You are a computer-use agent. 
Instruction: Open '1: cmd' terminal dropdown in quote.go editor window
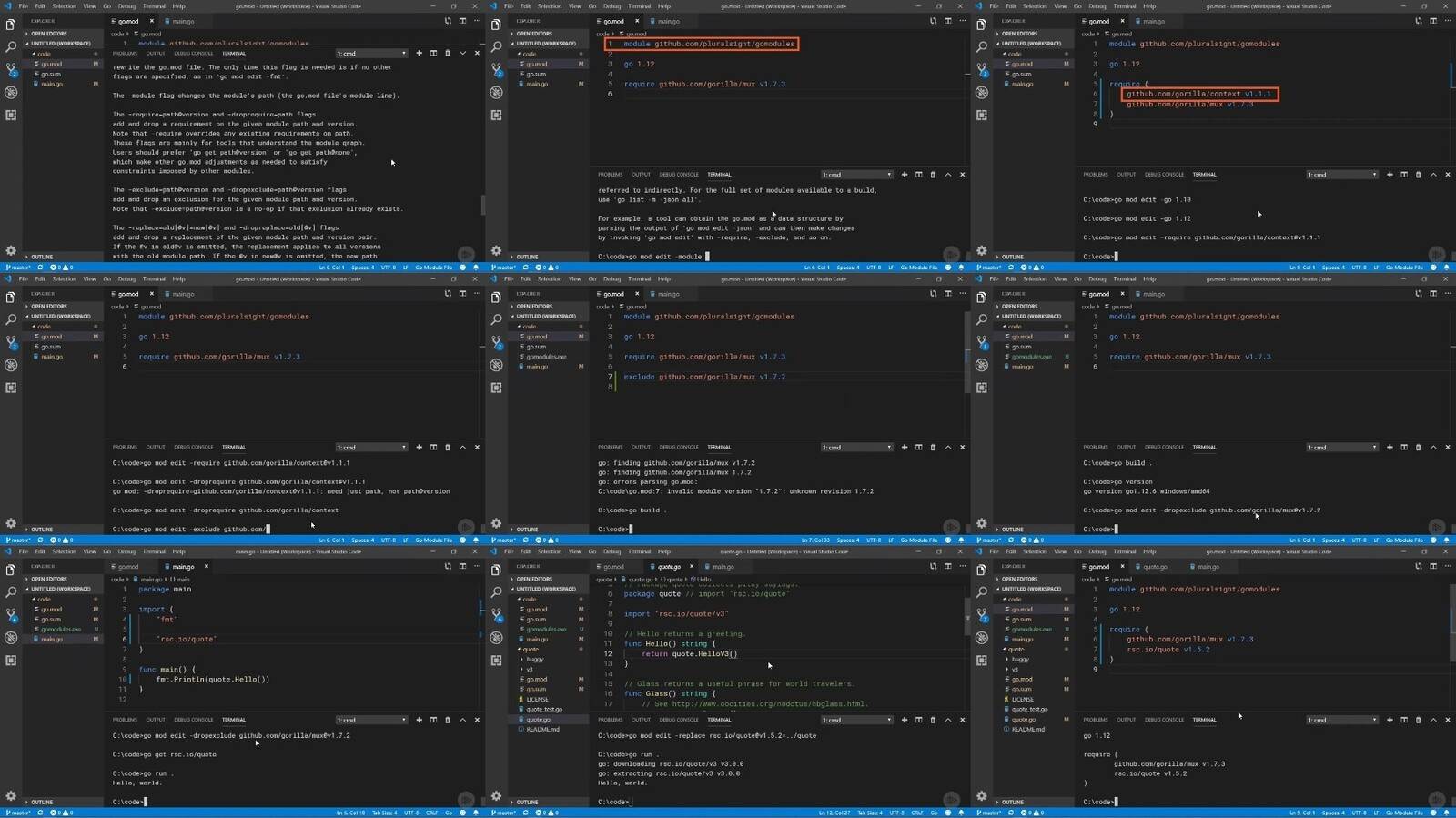click(856, 720)
